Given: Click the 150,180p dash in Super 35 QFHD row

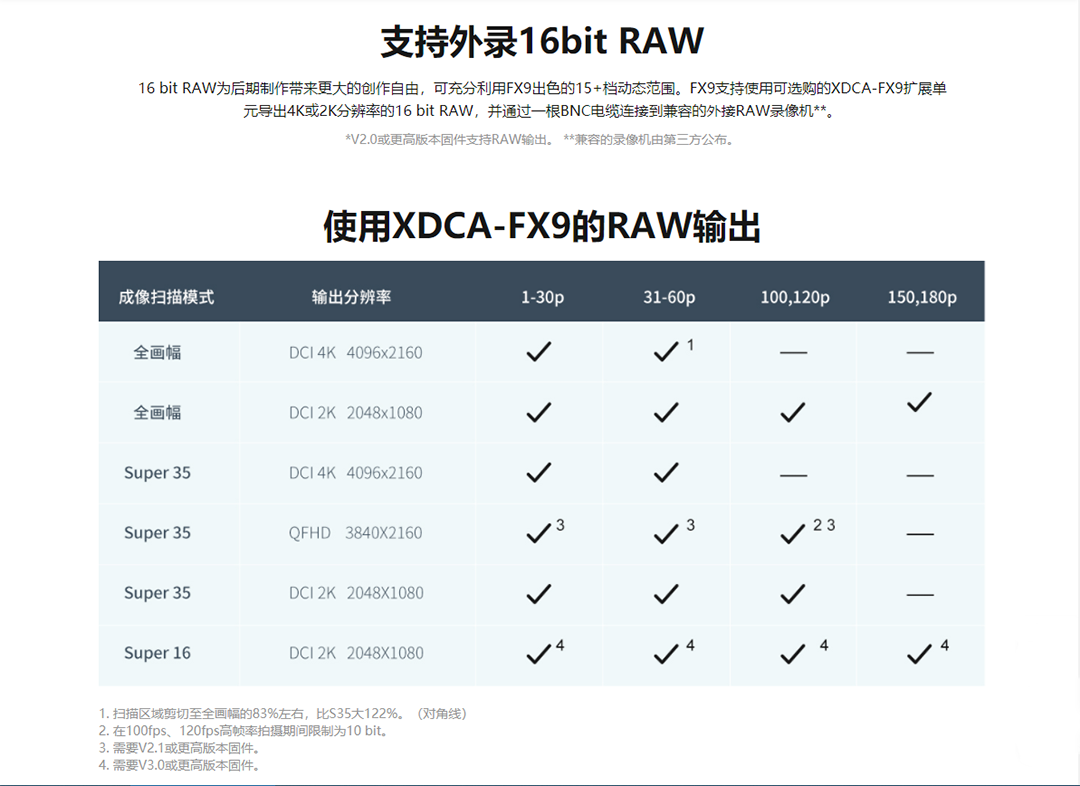Looking at the screenshot, I should [920, 534].
